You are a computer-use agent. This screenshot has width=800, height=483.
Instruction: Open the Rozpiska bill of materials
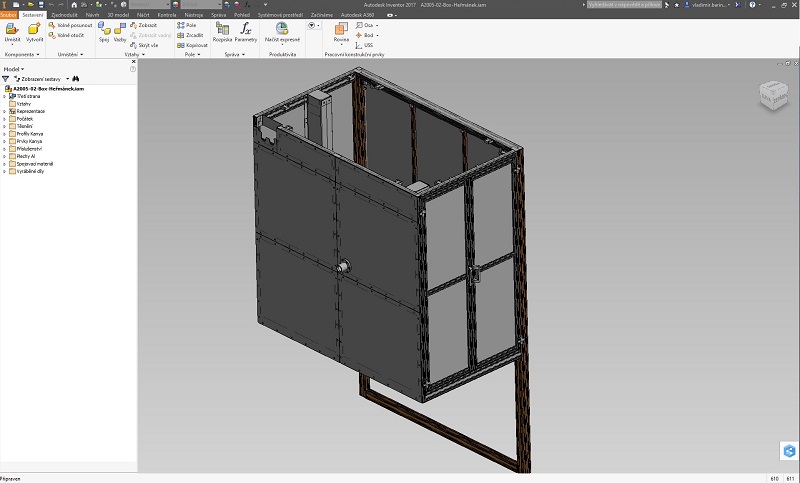click(221, 31)
